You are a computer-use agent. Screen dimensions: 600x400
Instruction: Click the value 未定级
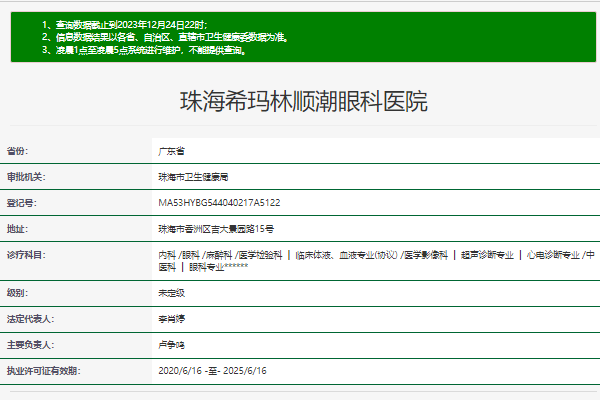coord(171,293)
